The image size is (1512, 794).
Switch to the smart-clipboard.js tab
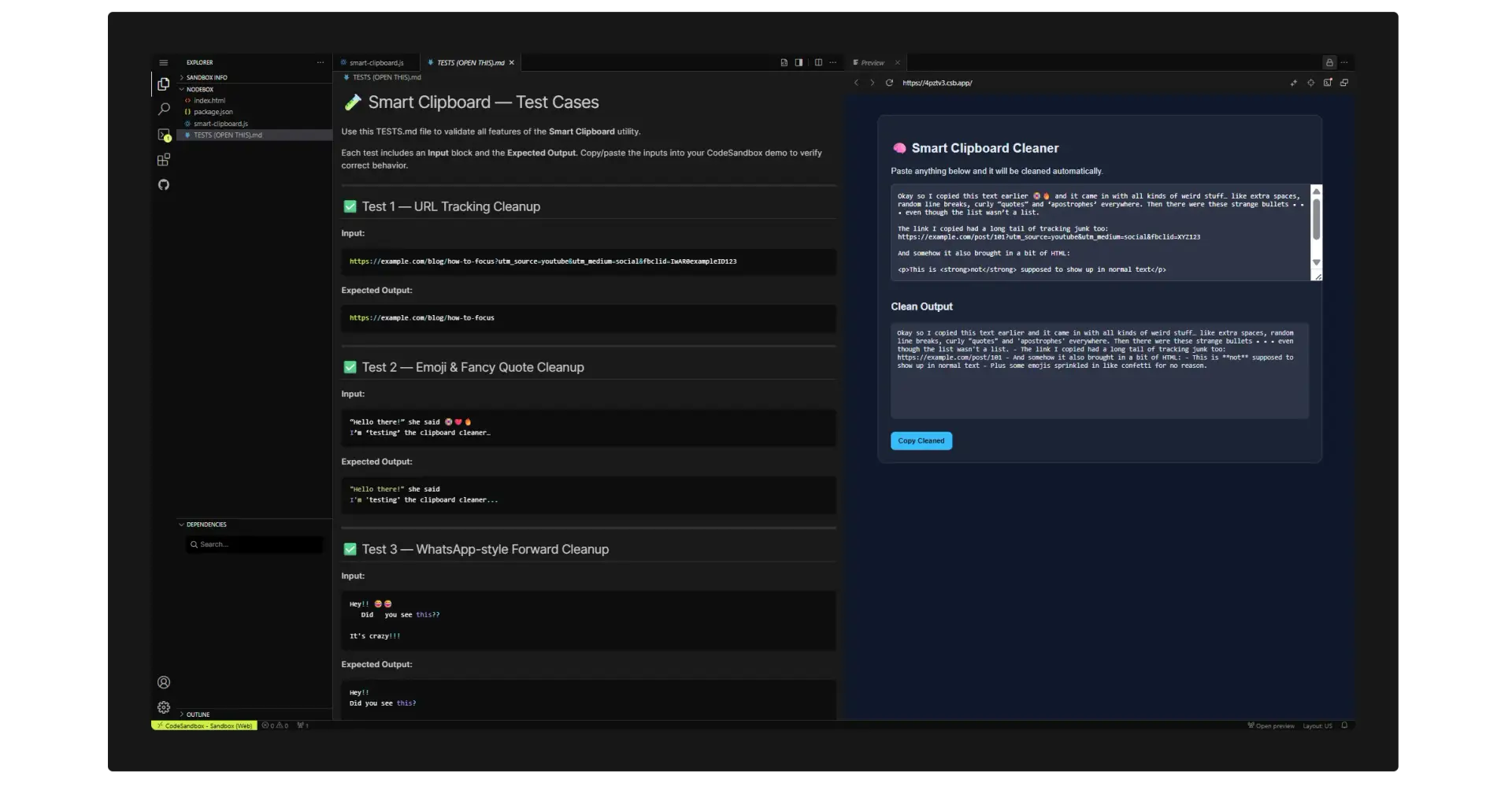click(376, 63)
